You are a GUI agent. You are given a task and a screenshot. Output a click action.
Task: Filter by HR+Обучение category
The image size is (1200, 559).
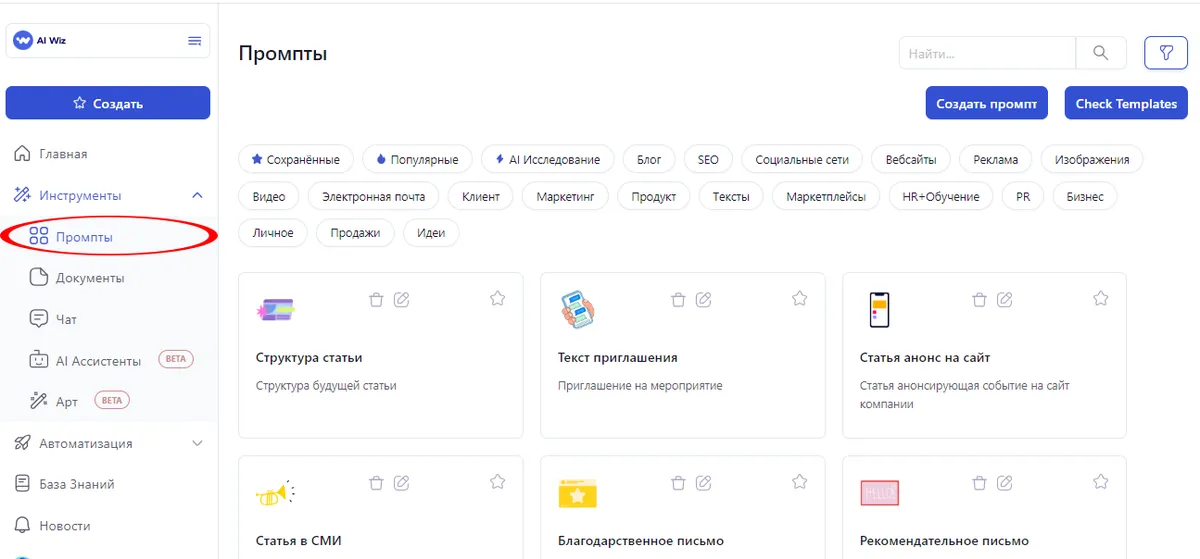click(941, 197)
